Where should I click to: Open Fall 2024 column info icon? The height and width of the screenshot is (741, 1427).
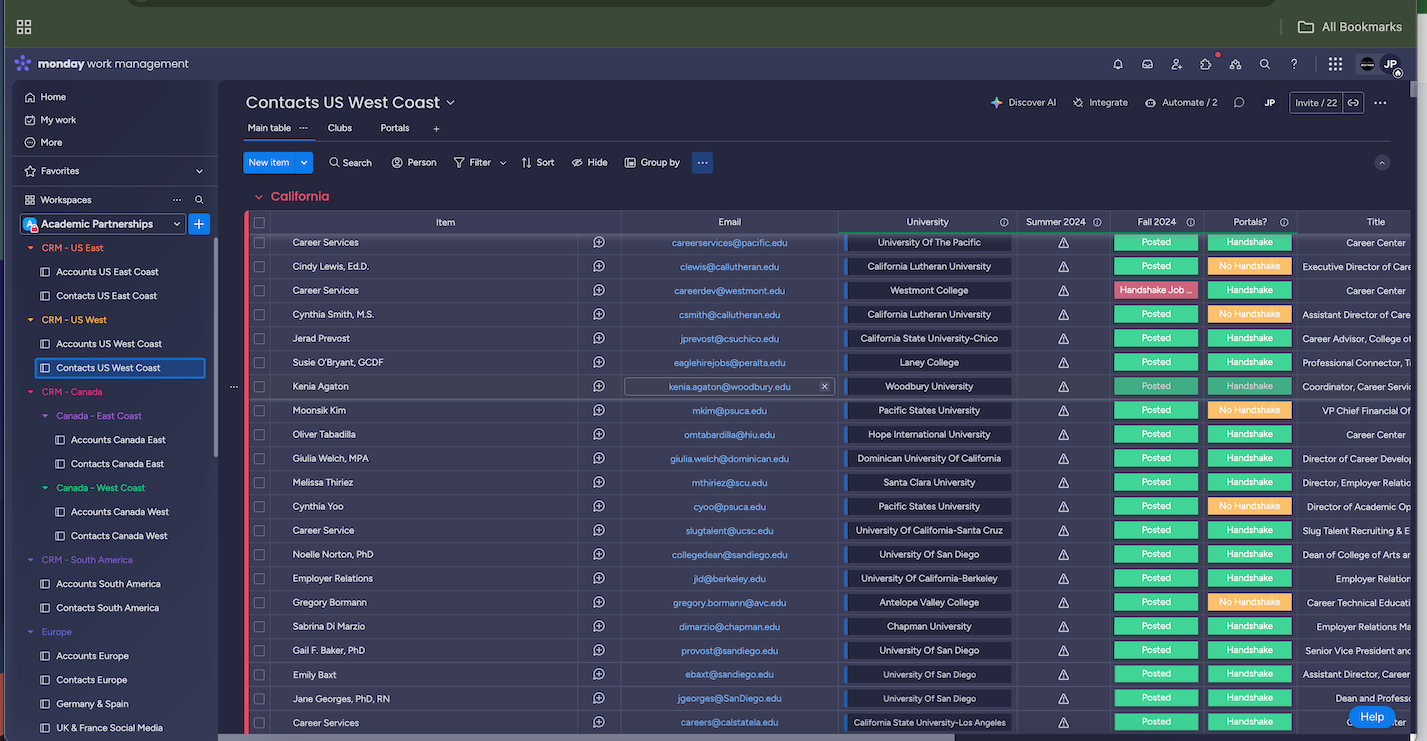pos(1190,222)
